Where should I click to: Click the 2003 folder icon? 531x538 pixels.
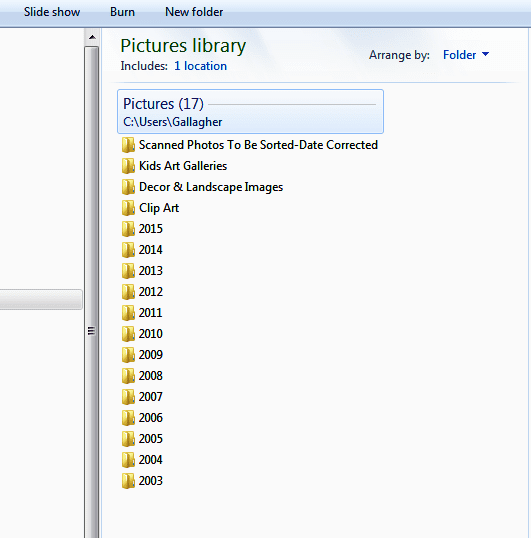pos(128,481)
